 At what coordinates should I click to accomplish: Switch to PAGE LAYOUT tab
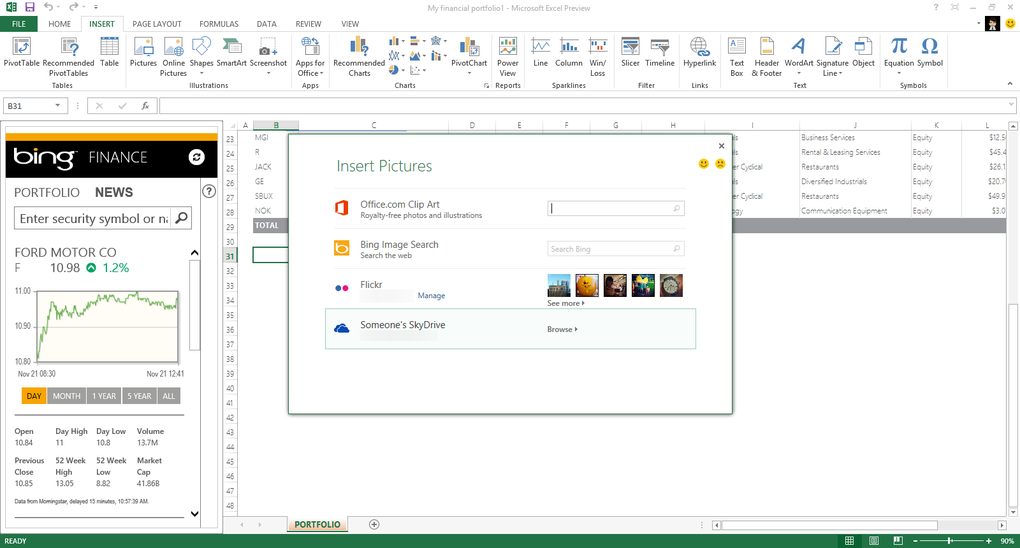click(x=157, y=24)
